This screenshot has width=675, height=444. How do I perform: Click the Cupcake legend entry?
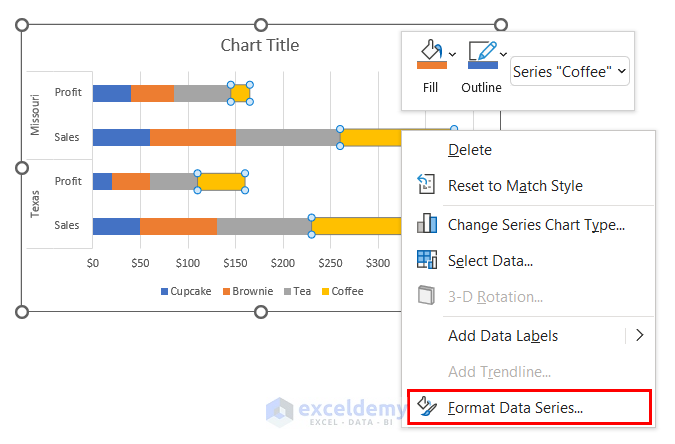[x=184, y=291]
